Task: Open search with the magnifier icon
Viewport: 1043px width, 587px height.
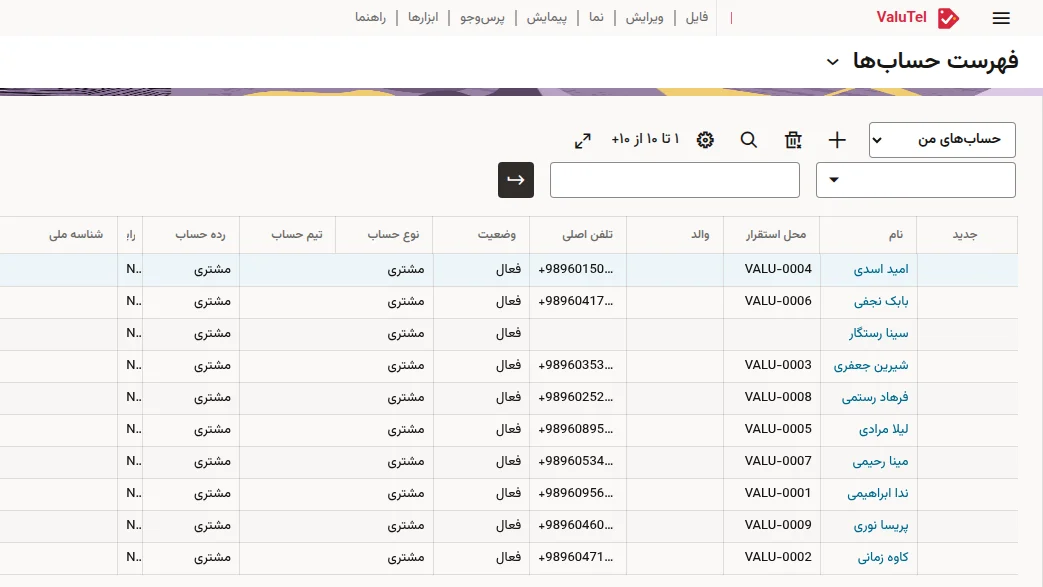Action: 749,140
